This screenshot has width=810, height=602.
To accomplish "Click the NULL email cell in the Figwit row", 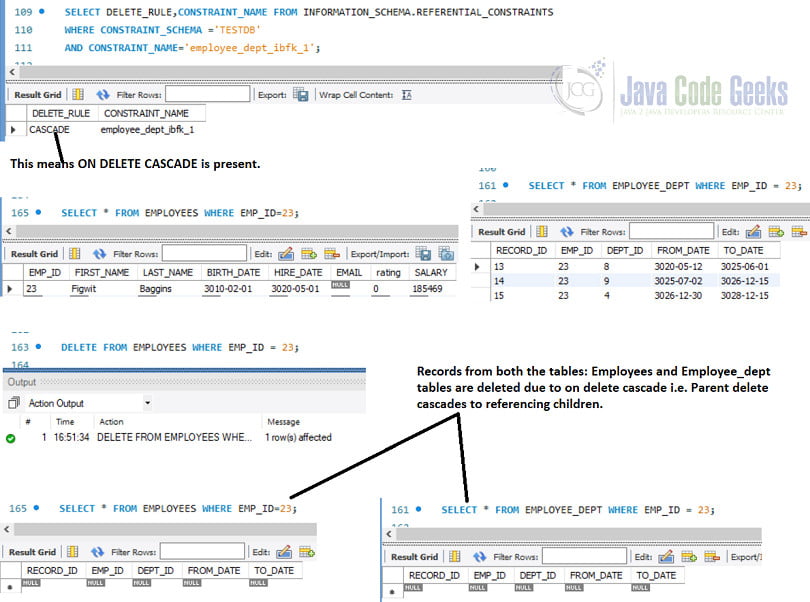I will (x=340, y=285).
